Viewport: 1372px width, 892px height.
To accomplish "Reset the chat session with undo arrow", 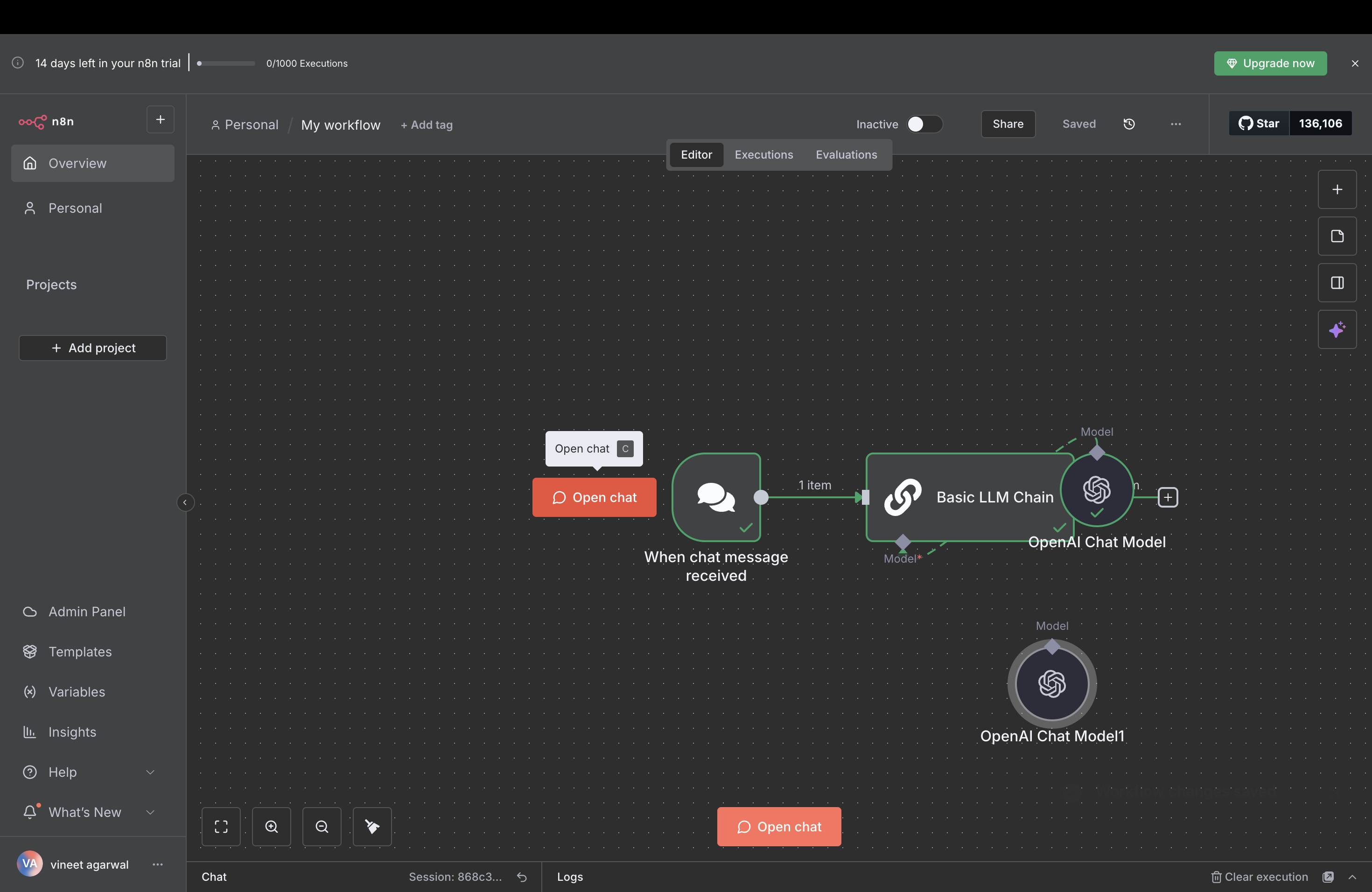I will pyautogui.click(x=521, y=877).
